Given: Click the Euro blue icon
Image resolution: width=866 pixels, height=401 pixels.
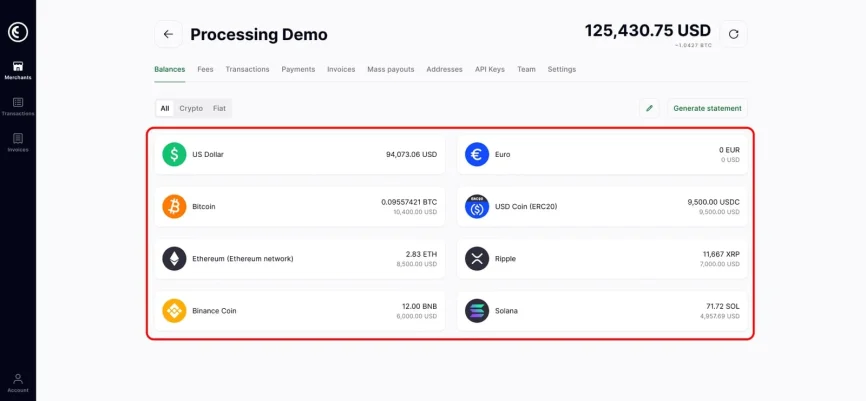Looking at the screenshot, I should point(477,154).
